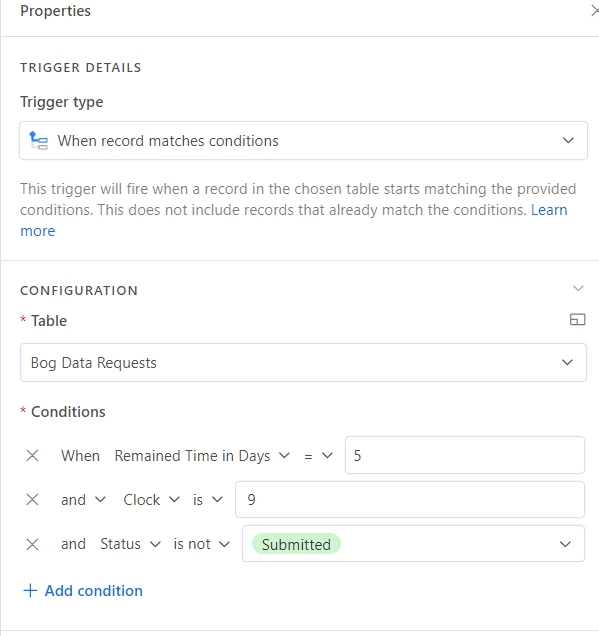Open the Submitted status value dropdown
The width and height of the screenshot is (599, 636).
click(x=413, y=544)
